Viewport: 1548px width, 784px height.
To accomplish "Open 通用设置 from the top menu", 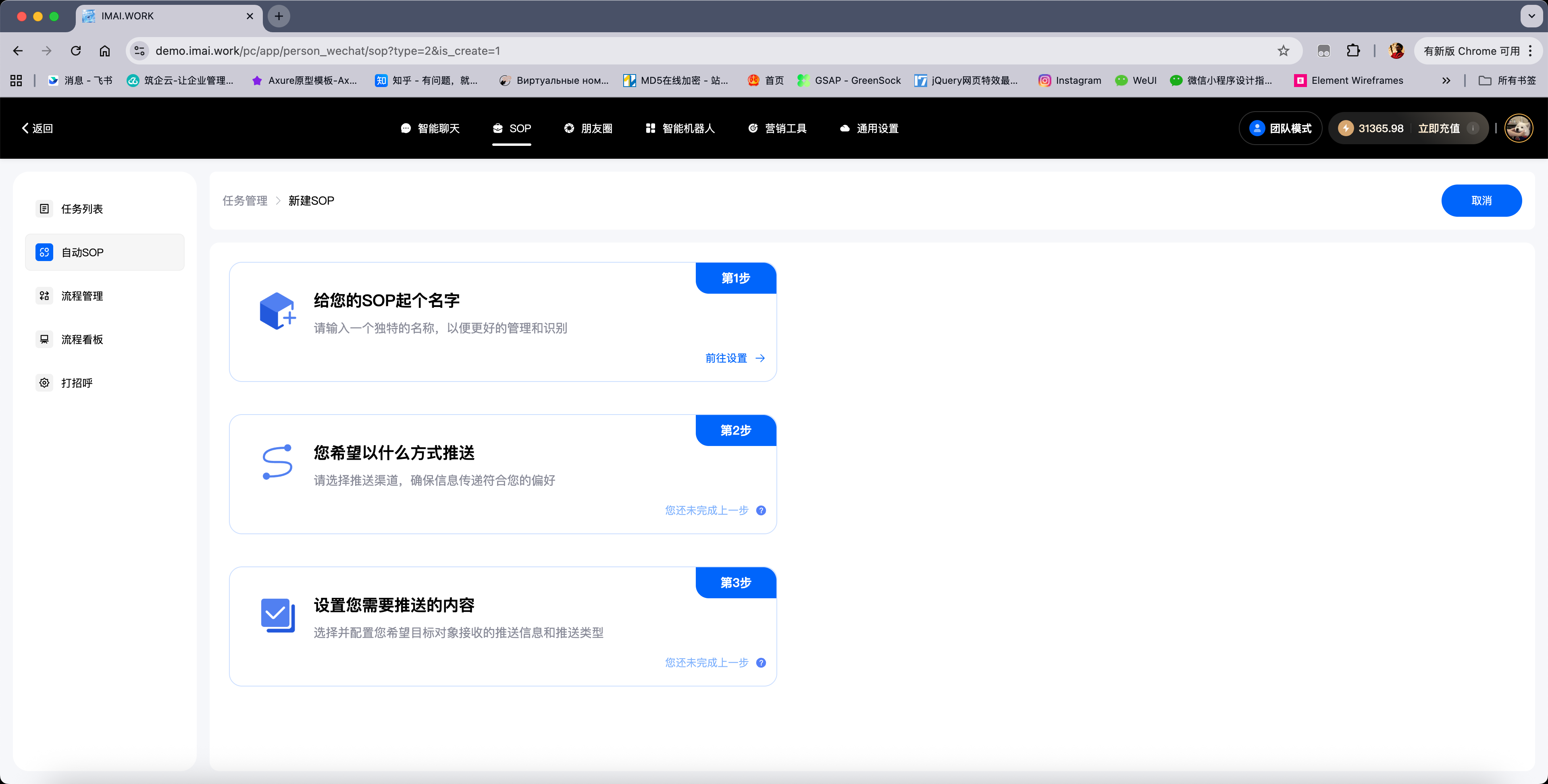I will click(x=868, y=128).
